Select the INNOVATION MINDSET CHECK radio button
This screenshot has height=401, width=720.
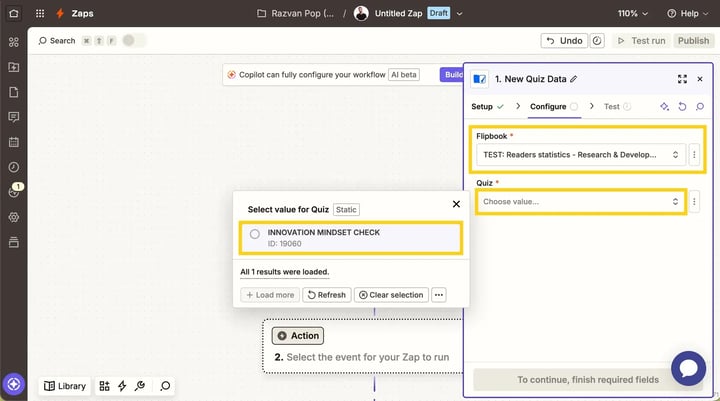255,234
